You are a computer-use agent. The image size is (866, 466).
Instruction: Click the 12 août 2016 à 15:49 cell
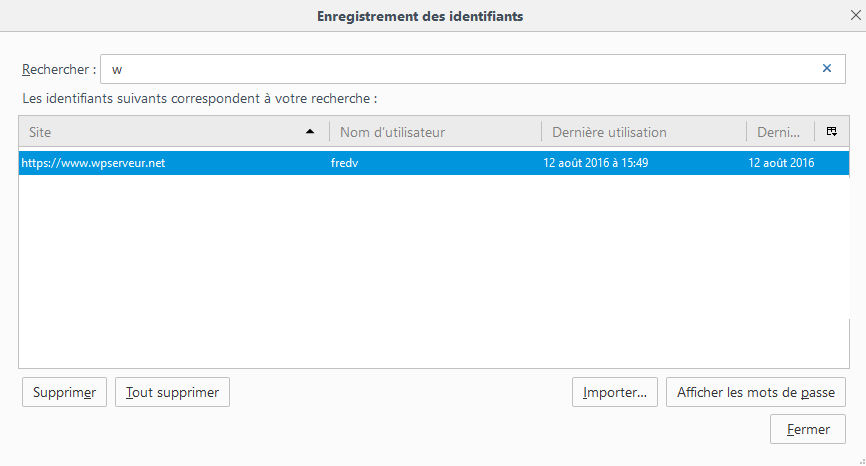pyautogui.click(x=596, y=163)
